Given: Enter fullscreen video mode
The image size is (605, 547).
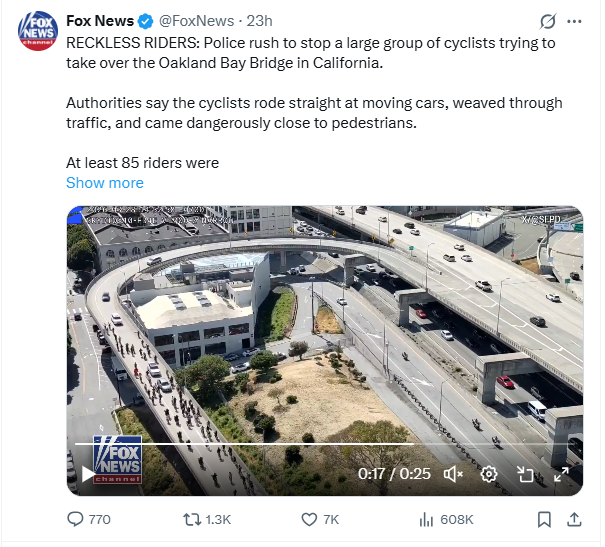Looking at the screenshot, I should pos(561,474).
